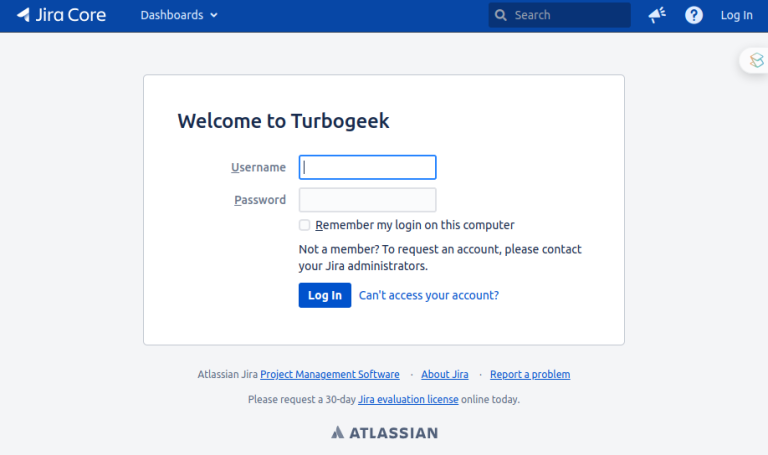The width and height of the screenshot is (768, 455).
Task: Click into the Username field
Action: (367, 168)
